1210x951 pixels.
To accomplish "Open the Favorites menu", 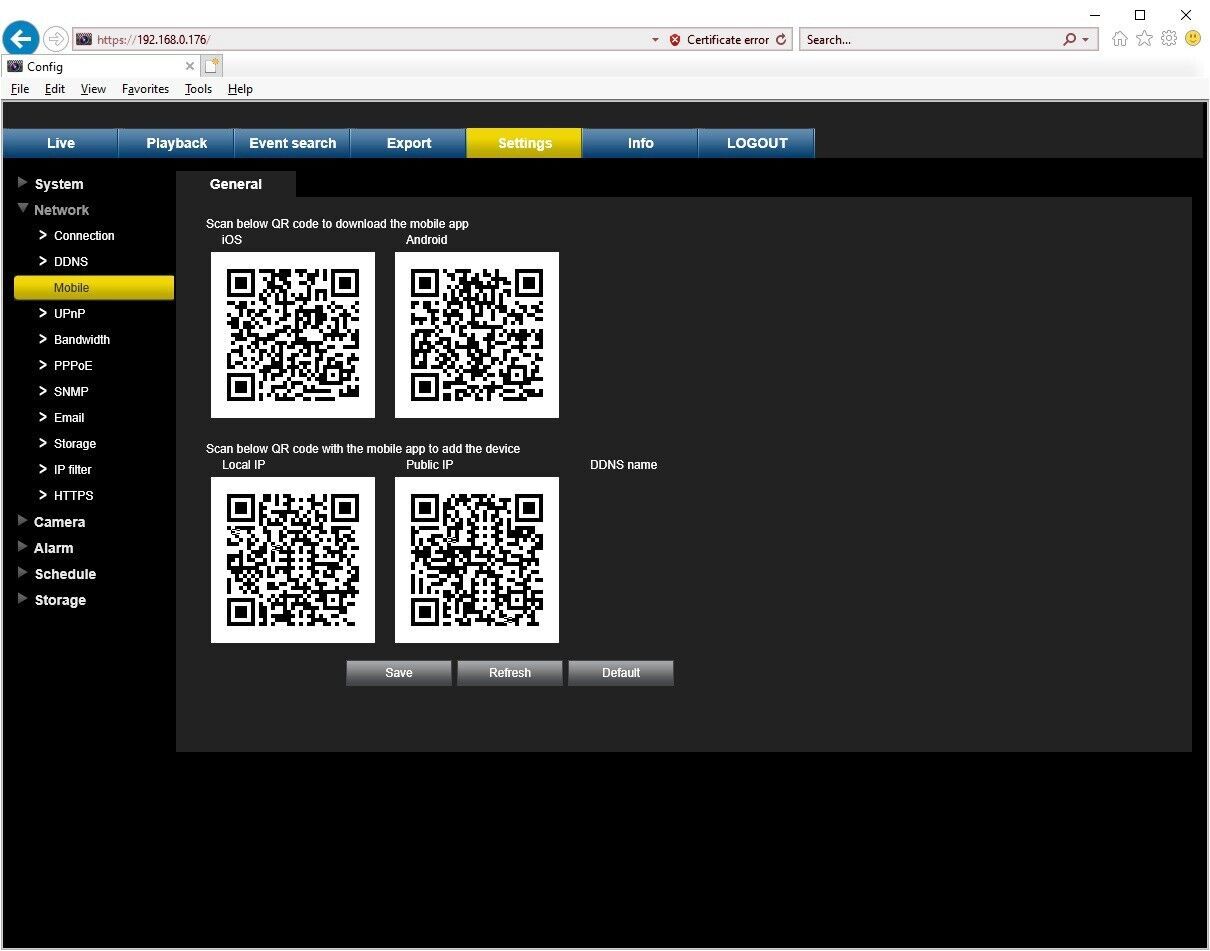I will (x=145, y=89).
